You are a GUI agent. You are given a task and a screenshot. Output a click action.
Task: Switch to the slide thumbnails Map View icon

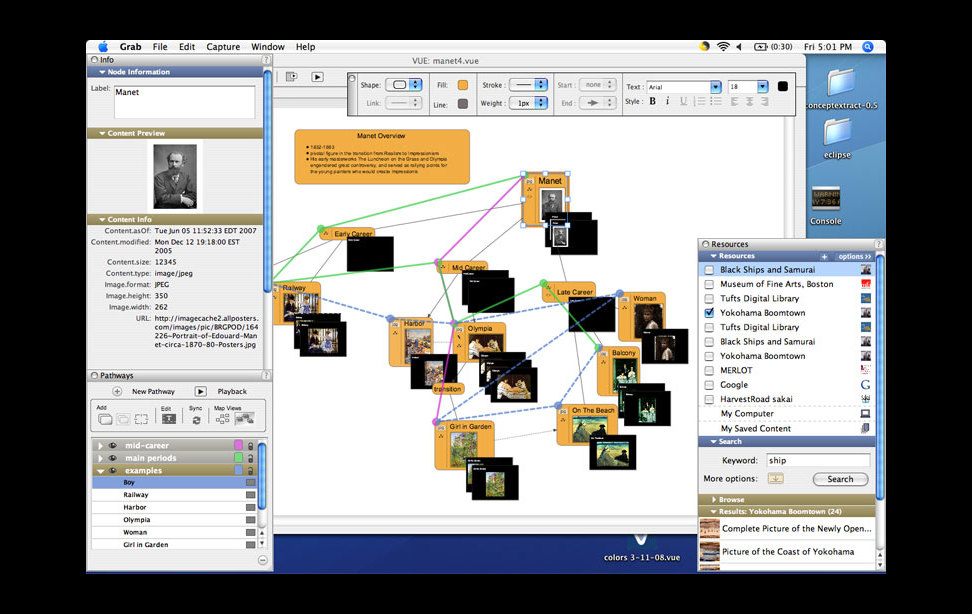pos(244,419)
